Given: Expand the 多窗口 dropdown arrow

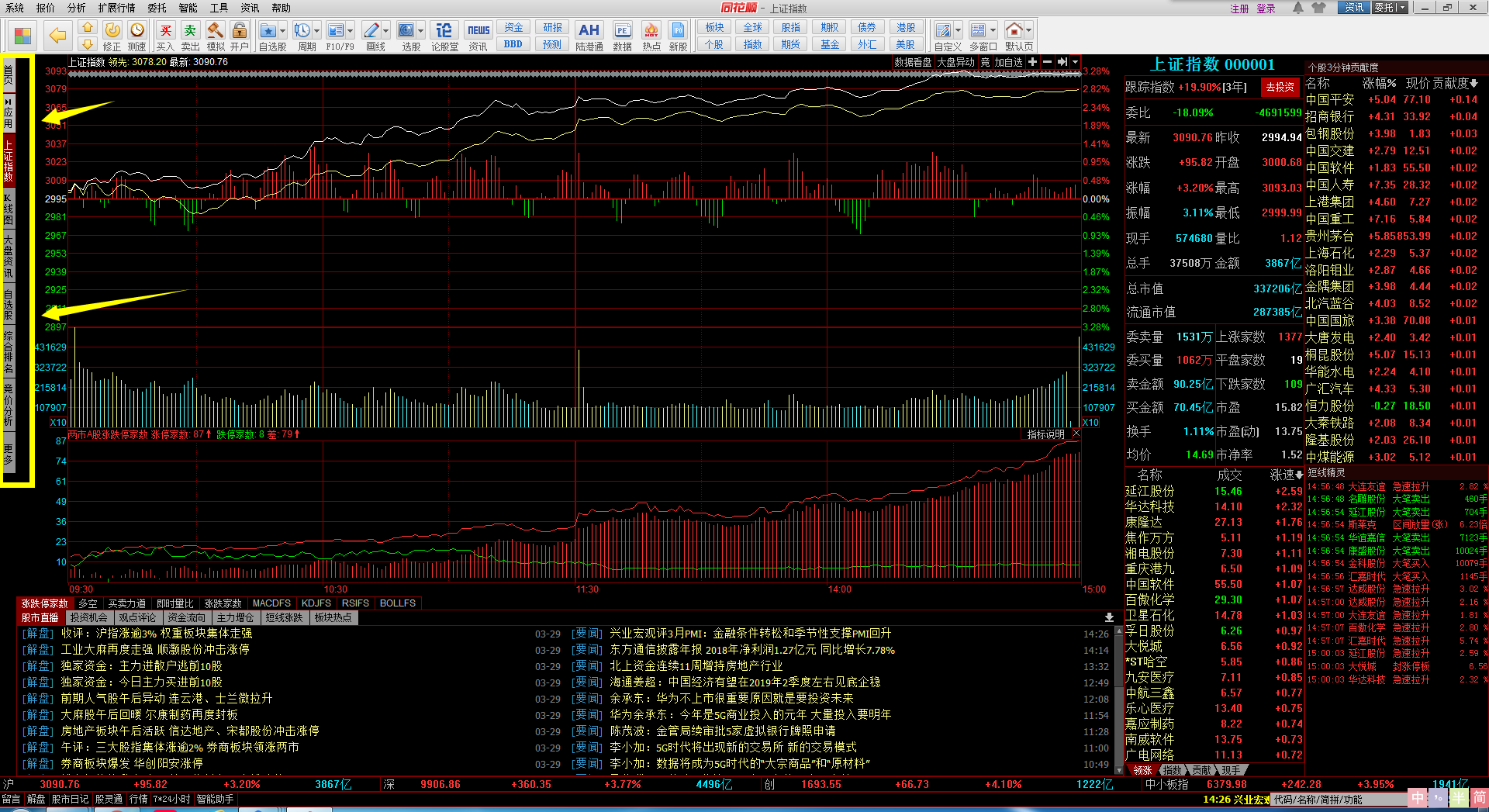Looking at the screenshot, I should pos(993,31).
